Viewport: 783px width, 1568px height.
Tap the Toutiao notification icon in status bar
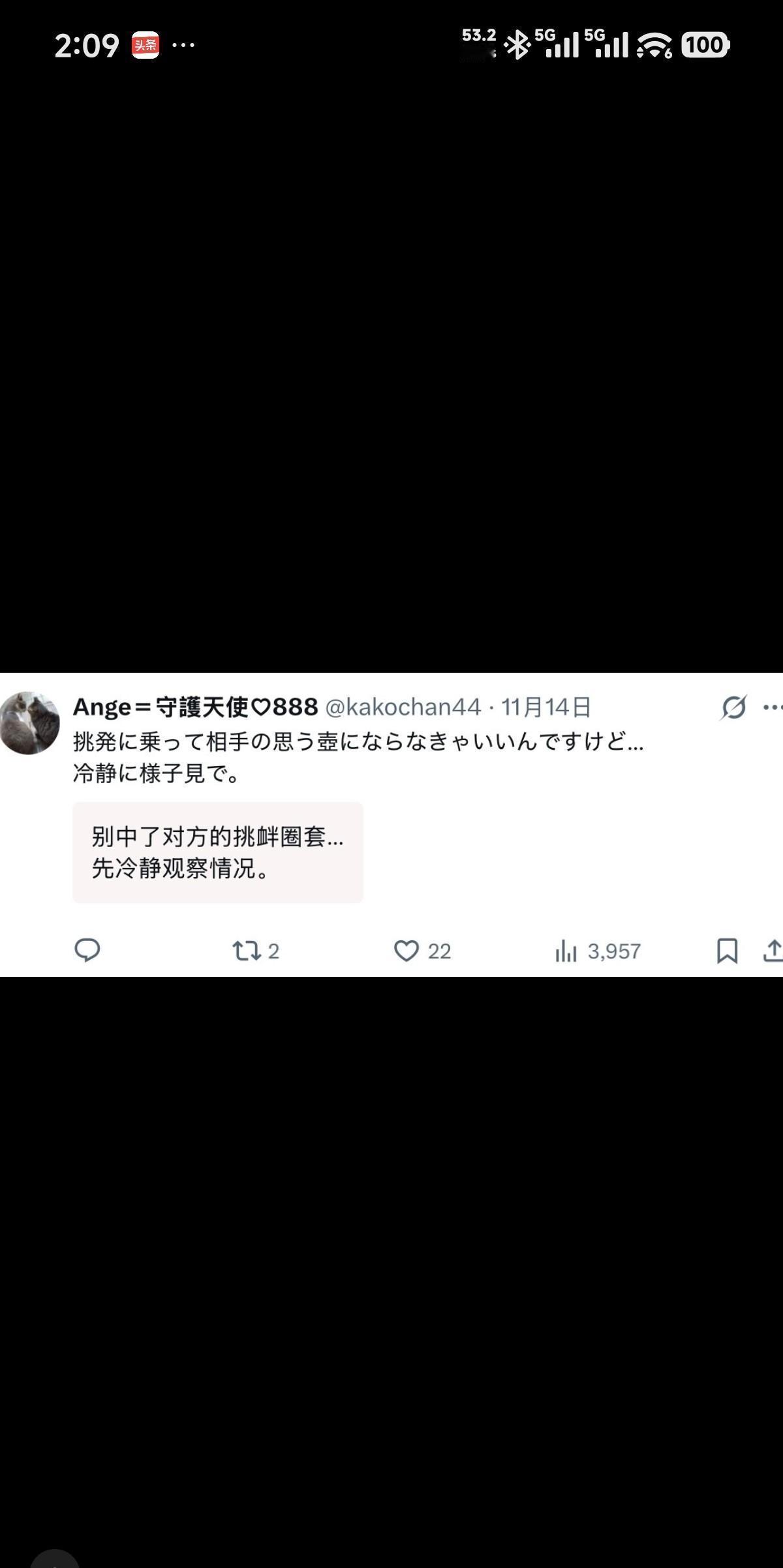145,45
